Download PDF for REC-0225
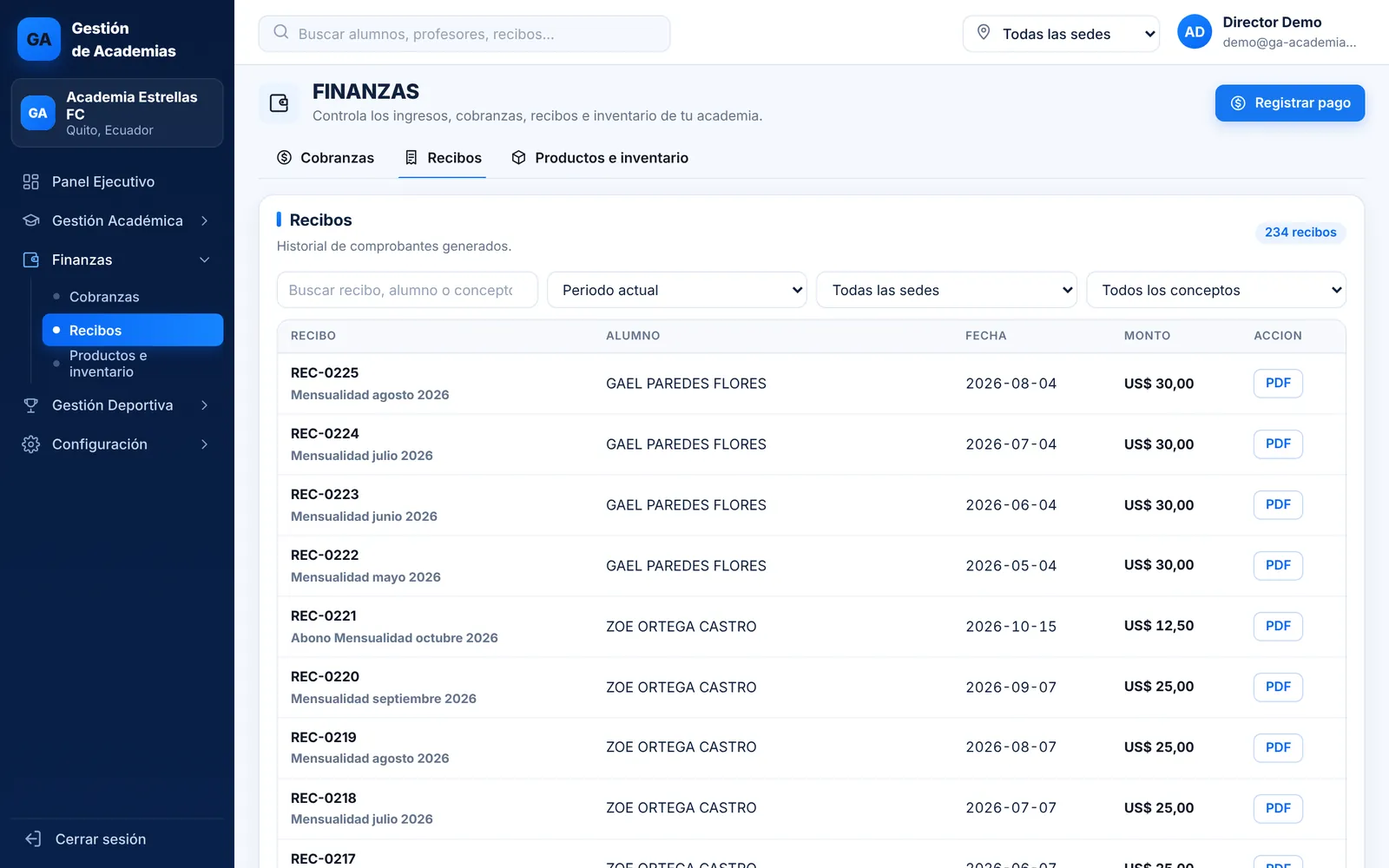The height and width of the screenshot is (868, 1389). pos(1278,383)
